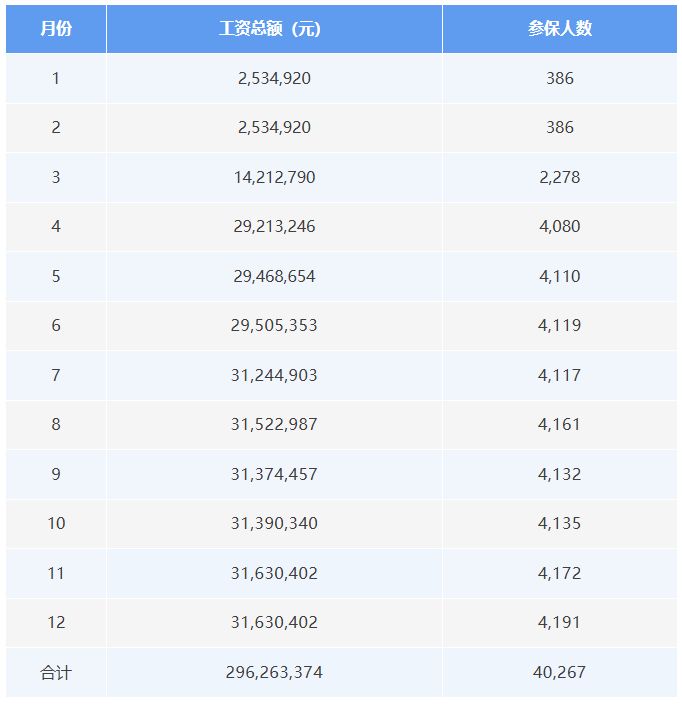The image size is (682, 705).
Task: Click the insured count 4,161
Action: pyautogui.click(x=560, y=424)
